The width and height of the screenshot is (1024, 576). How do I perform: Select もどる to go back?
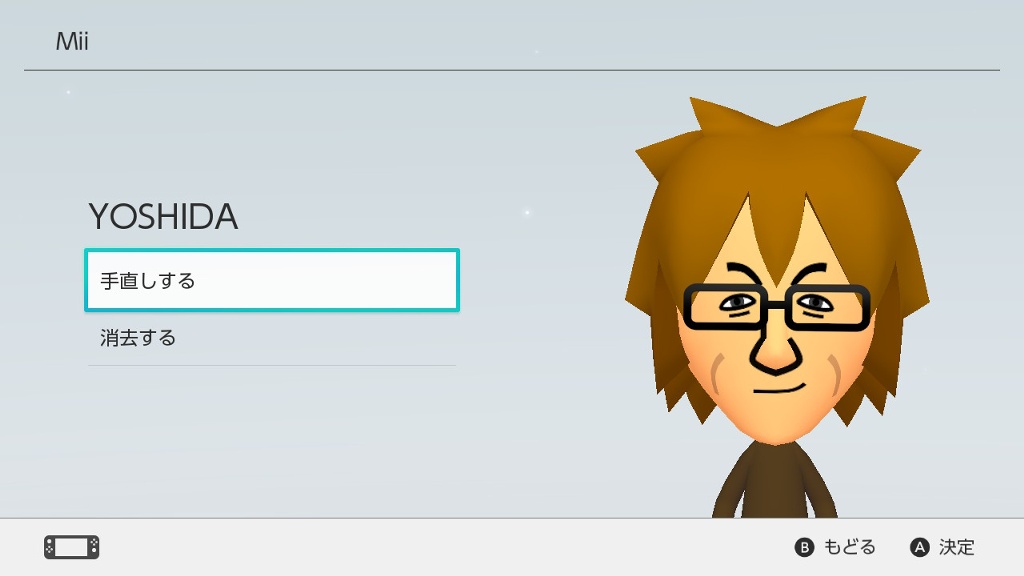(x=849, y=547)
